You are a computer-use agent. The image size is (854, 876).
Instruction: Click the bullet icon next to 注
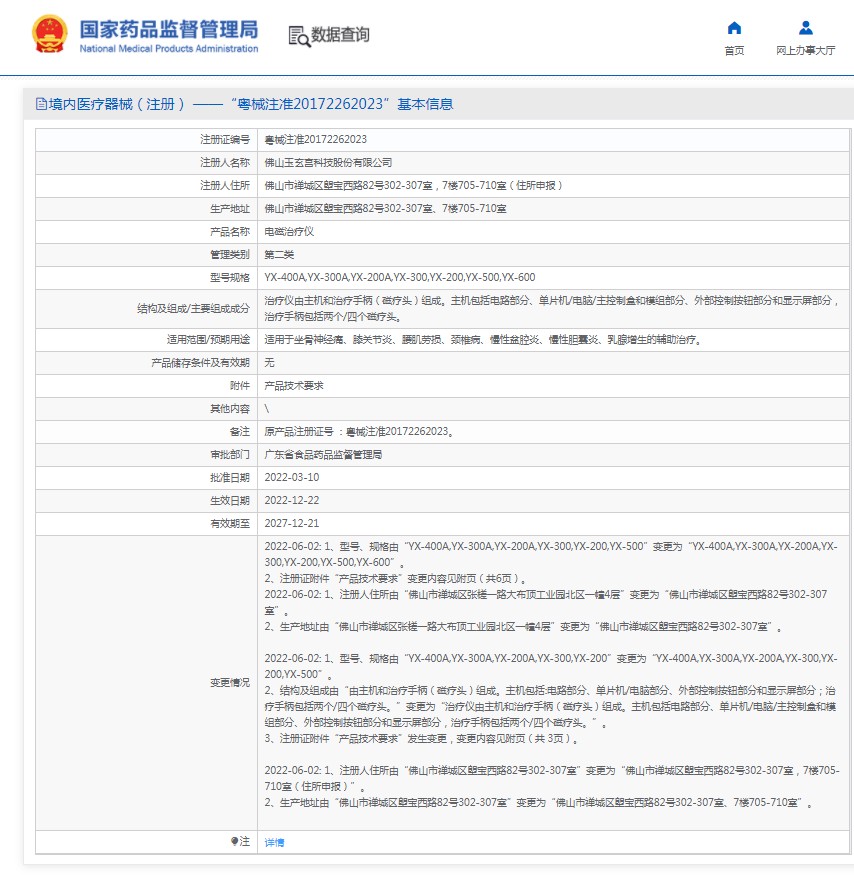pos(235,841)
